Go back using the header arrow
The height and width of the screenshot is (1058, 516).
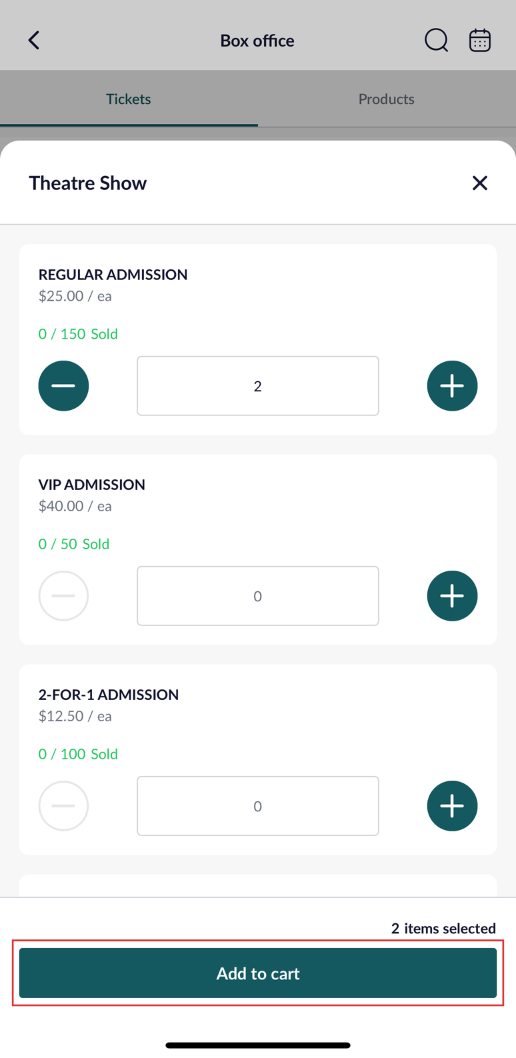point(34,40)
